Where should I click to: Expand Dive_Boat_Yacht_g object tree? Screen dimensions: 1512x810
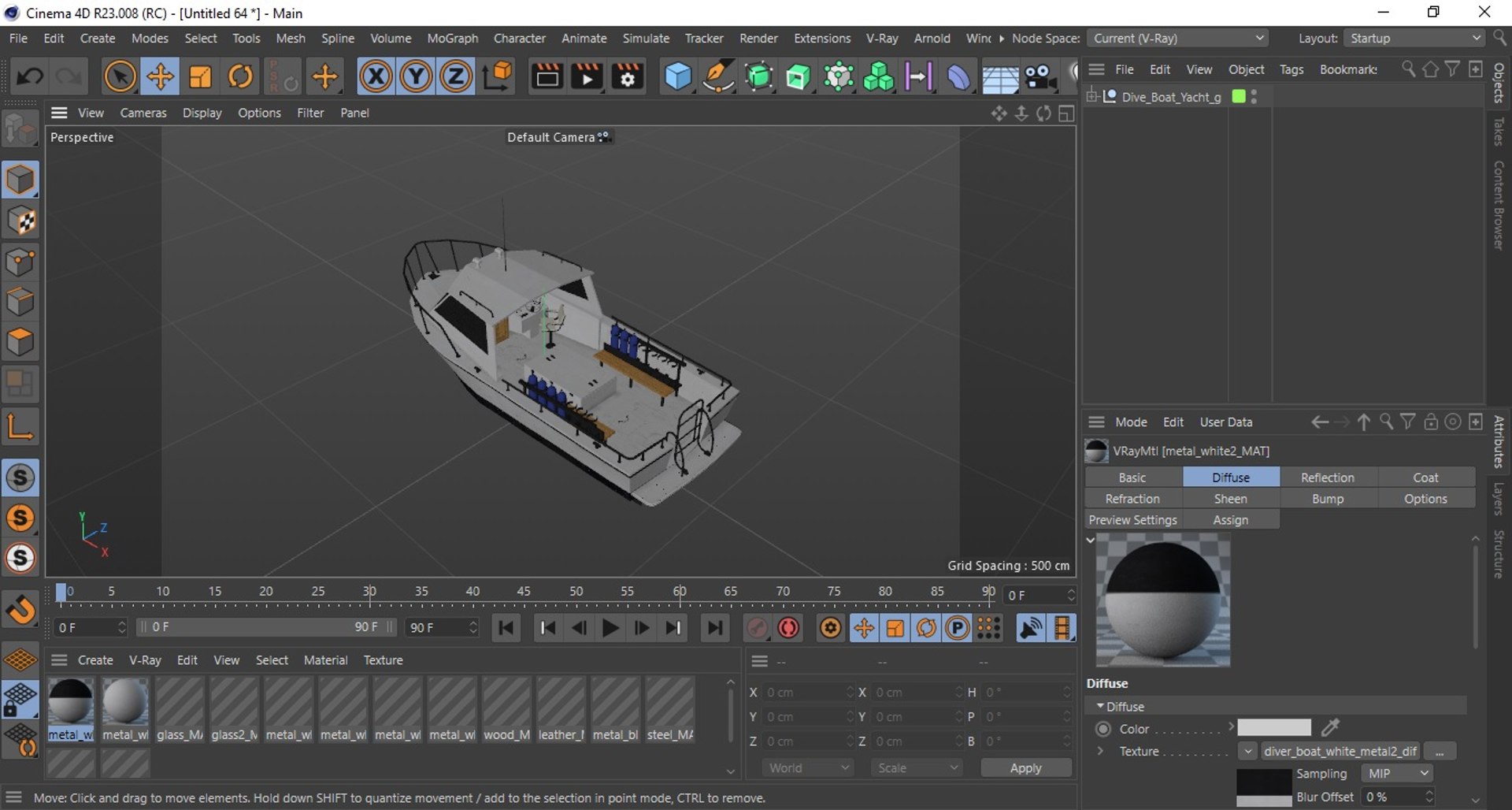[x=1092, y=96]
